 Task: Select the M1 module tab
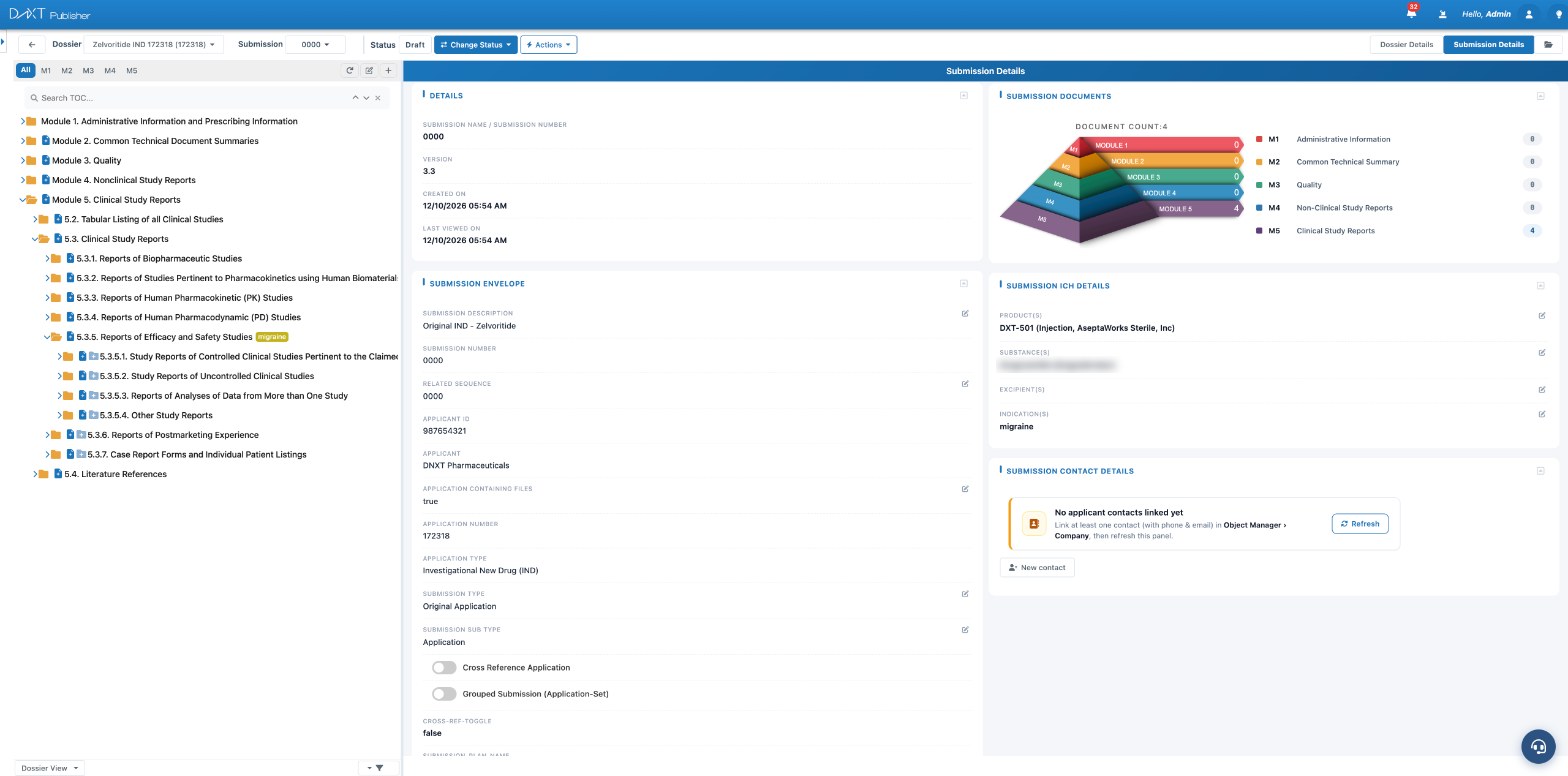(46, 70)
